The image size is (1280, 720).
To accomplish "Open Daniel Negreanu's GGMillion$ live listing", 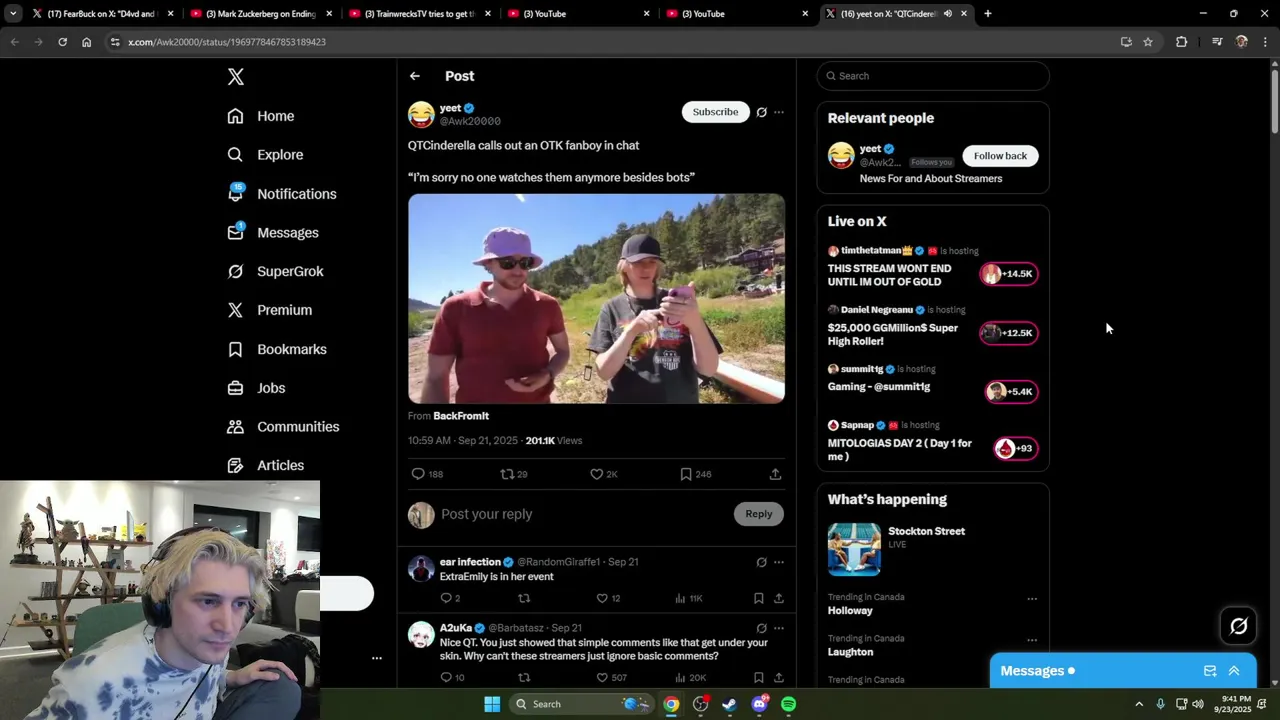I will (932, 327).
